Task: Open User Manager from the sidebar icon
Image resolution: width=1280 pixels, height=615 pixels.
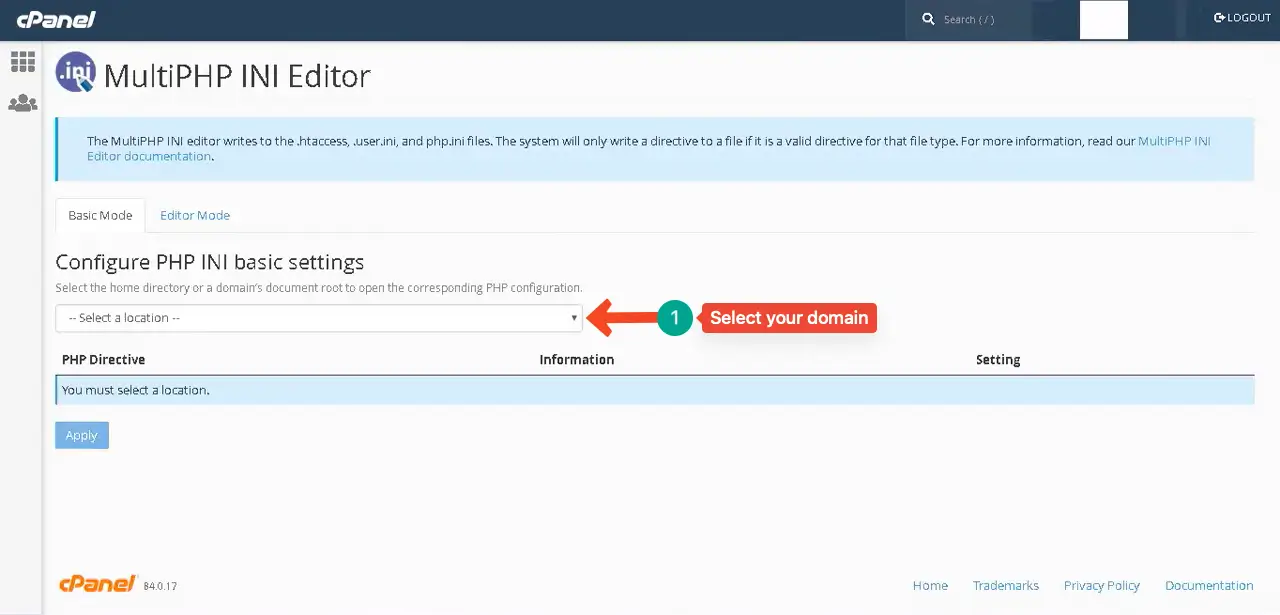Action: point(22,103)
